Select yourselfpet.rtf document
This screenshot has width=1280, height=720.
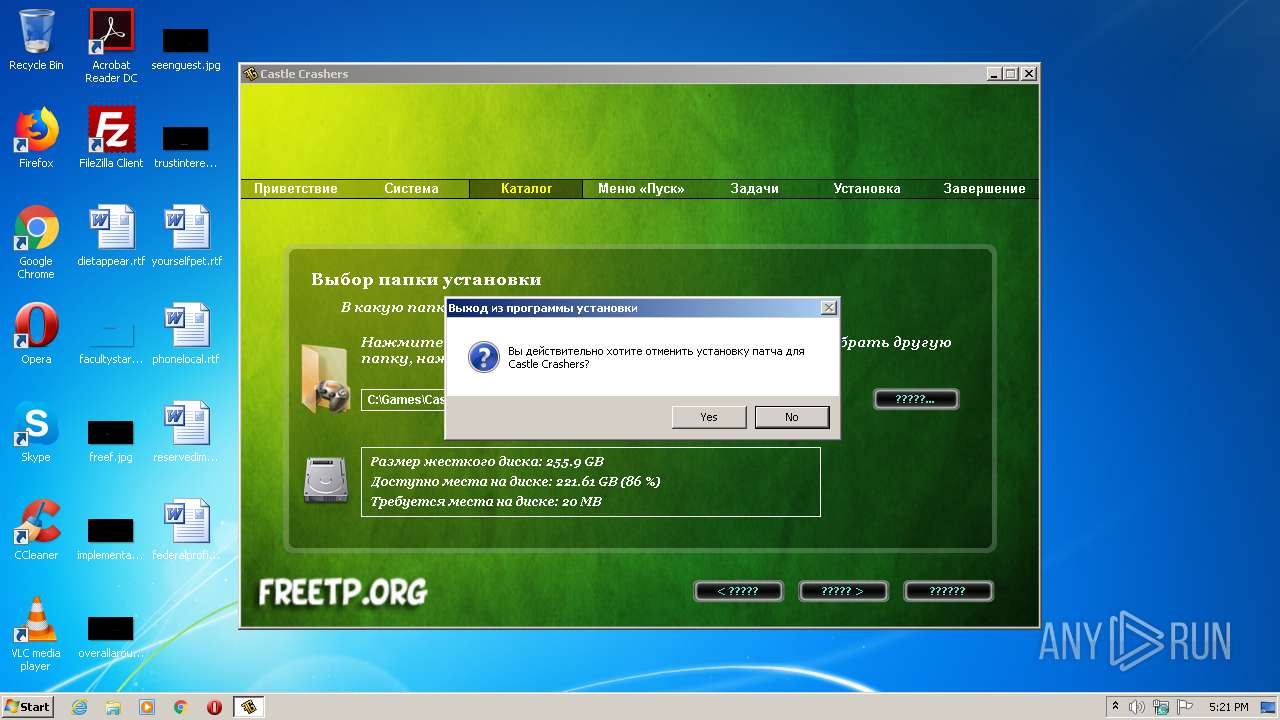pyautogui.click(x=186, y=236)
